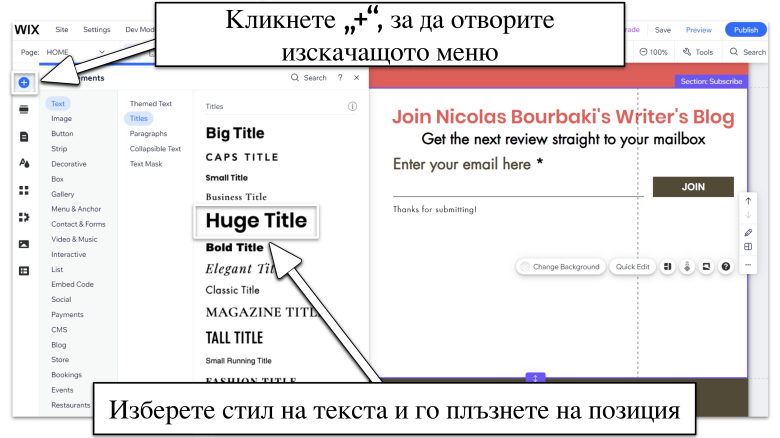Open the Text Mask subcategory
Viewport: 780px width, 438px height.
pyautogui.click(x=146, y=164)
